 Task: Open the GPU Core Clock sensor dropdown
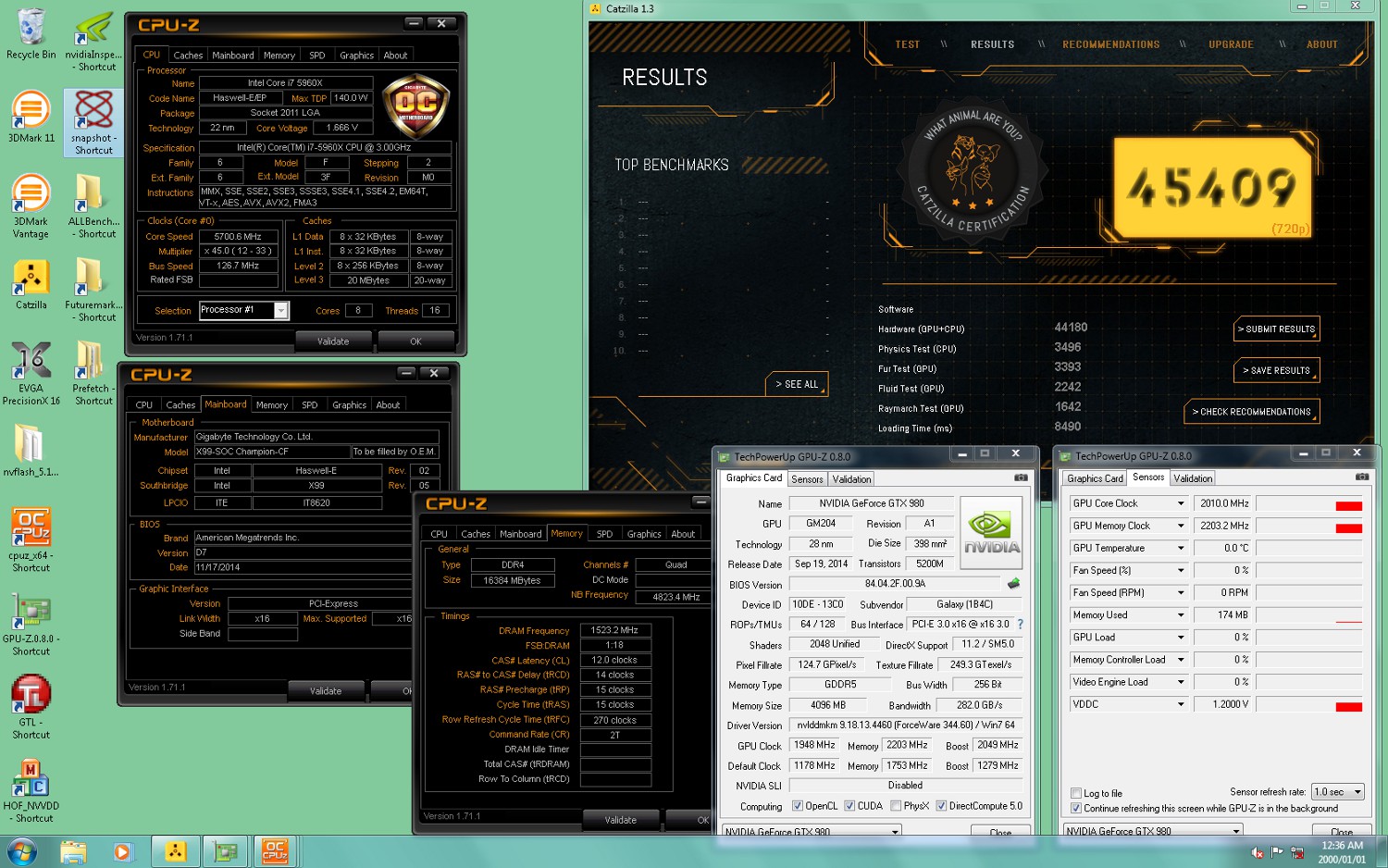click(x=1181, y=503)
